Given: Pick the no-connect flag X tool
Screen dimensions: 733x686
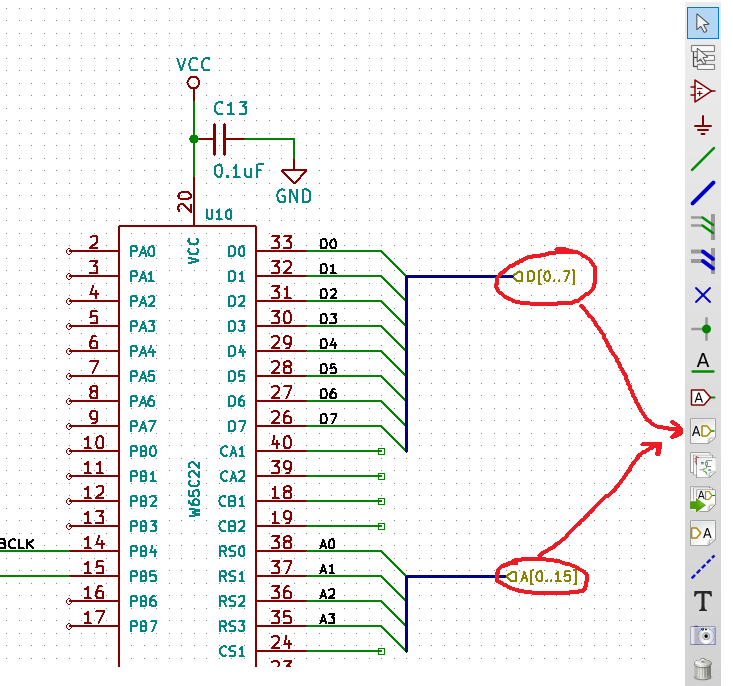Looking at the screenshot, I should pos(703,294).
